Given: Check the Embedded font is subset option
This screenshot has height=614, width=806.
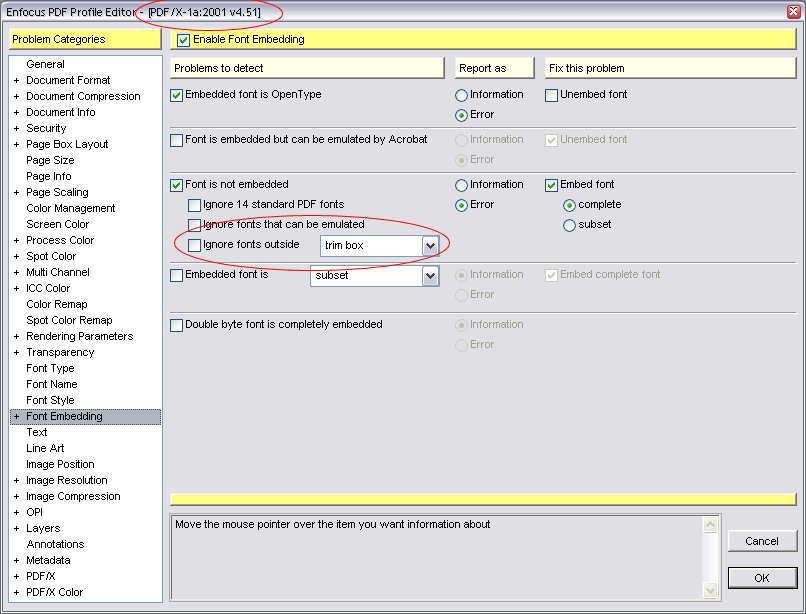Looking at the screenshot, I should pyautogui.click(x=176, y=275).
